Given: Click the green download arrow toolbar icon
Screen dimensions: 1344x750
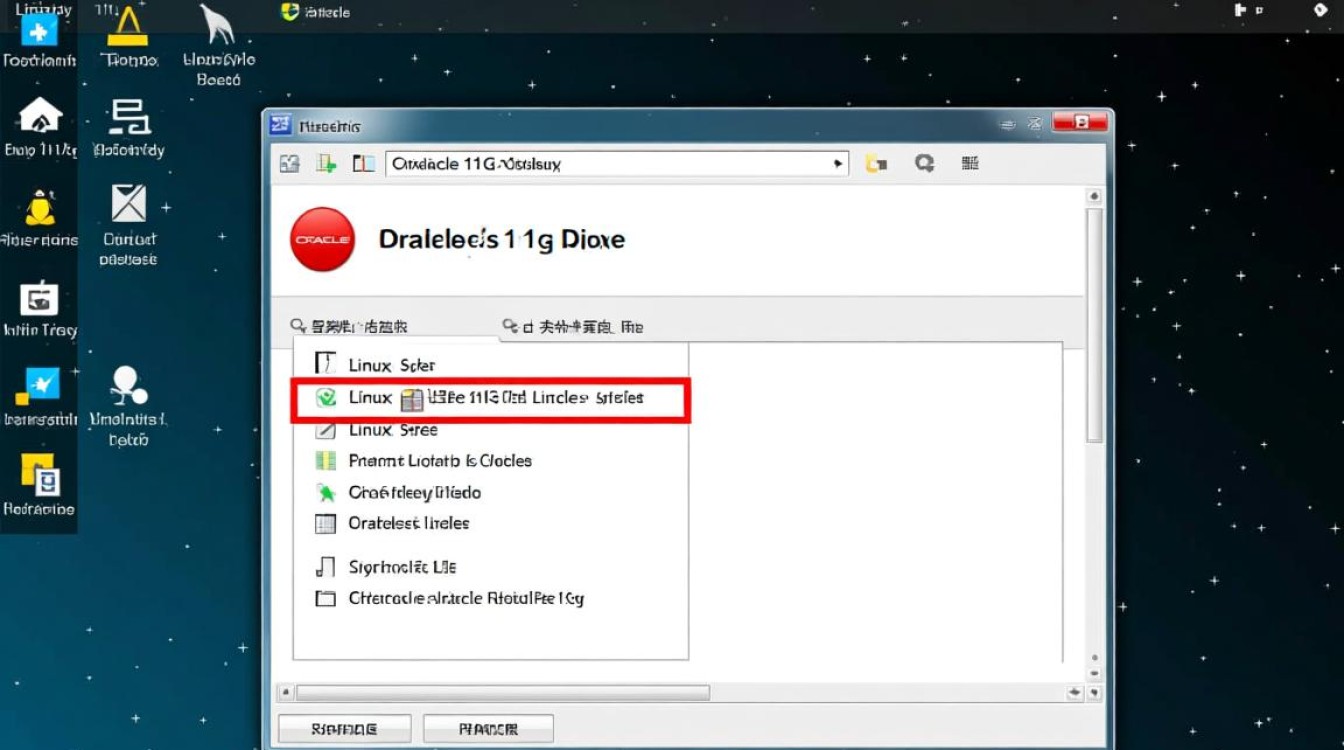Looking at the screenshot, I should point(324,162).
